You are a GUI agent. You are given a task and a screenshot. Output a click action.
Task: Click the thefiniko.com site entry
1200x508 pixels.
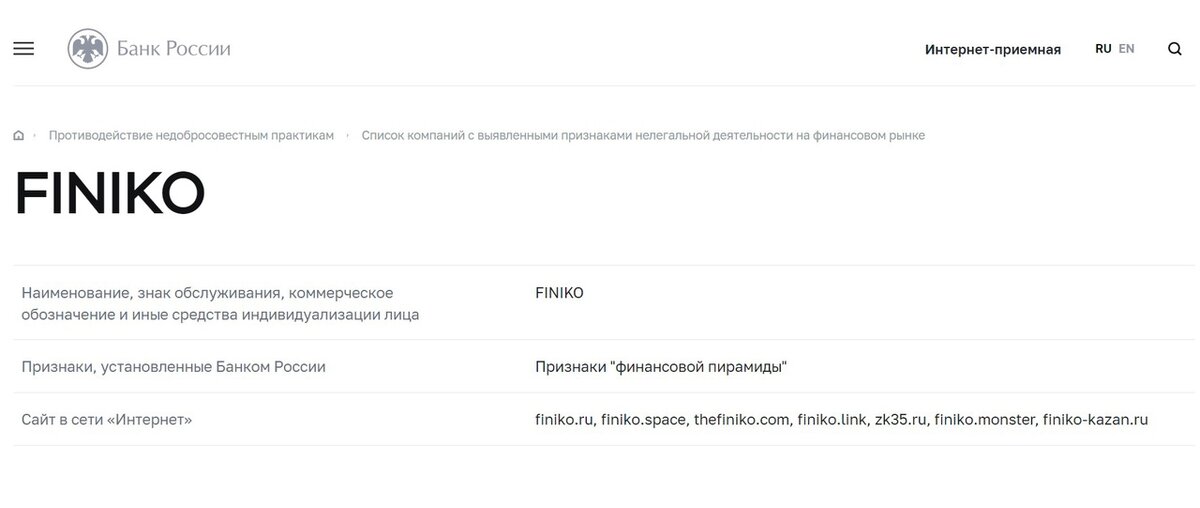coord(742,420)
